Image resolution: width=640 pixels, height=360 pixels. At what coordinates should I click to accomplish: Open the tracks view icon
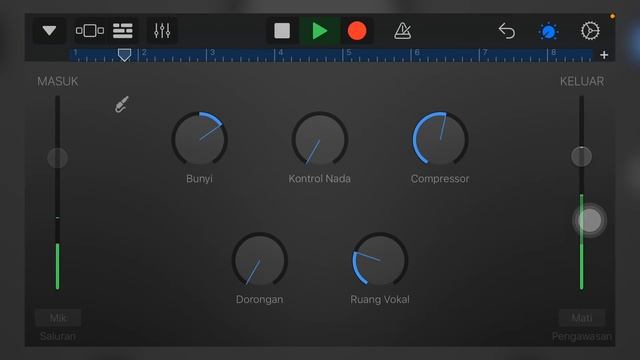122,31
